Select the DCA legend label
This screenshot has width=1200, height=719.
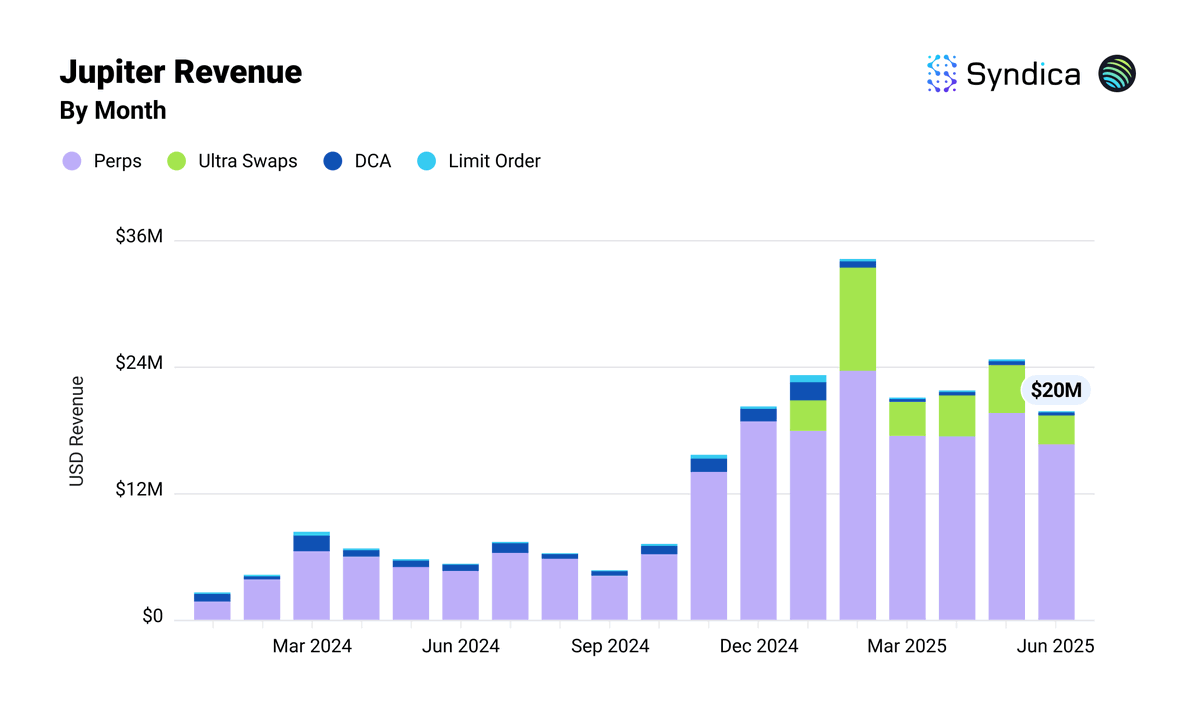click(373, 161)
